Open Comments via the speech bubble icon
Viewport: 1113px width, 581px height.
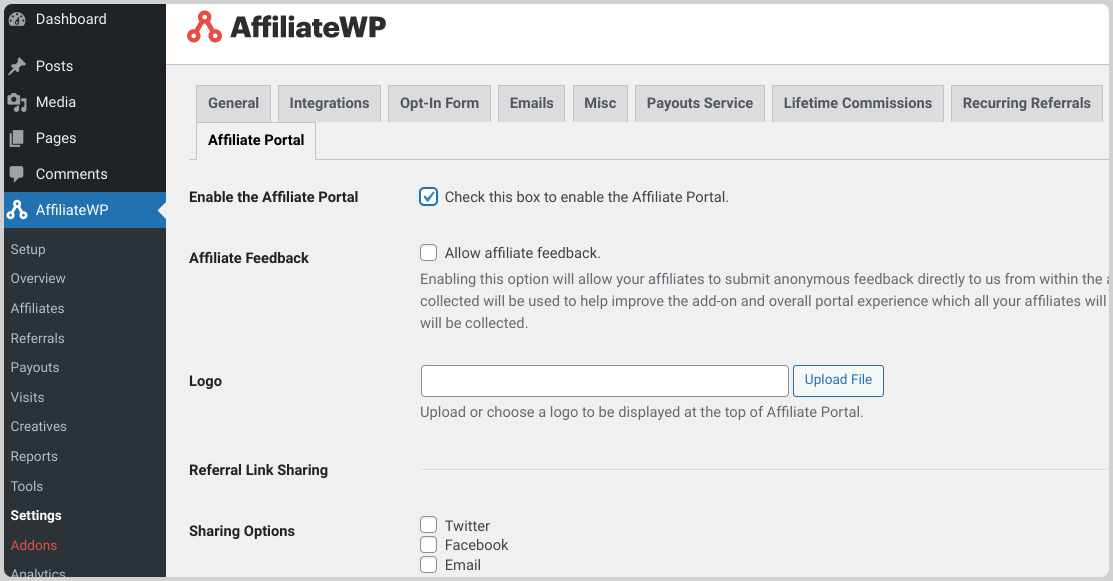click(x=15, y=173)
